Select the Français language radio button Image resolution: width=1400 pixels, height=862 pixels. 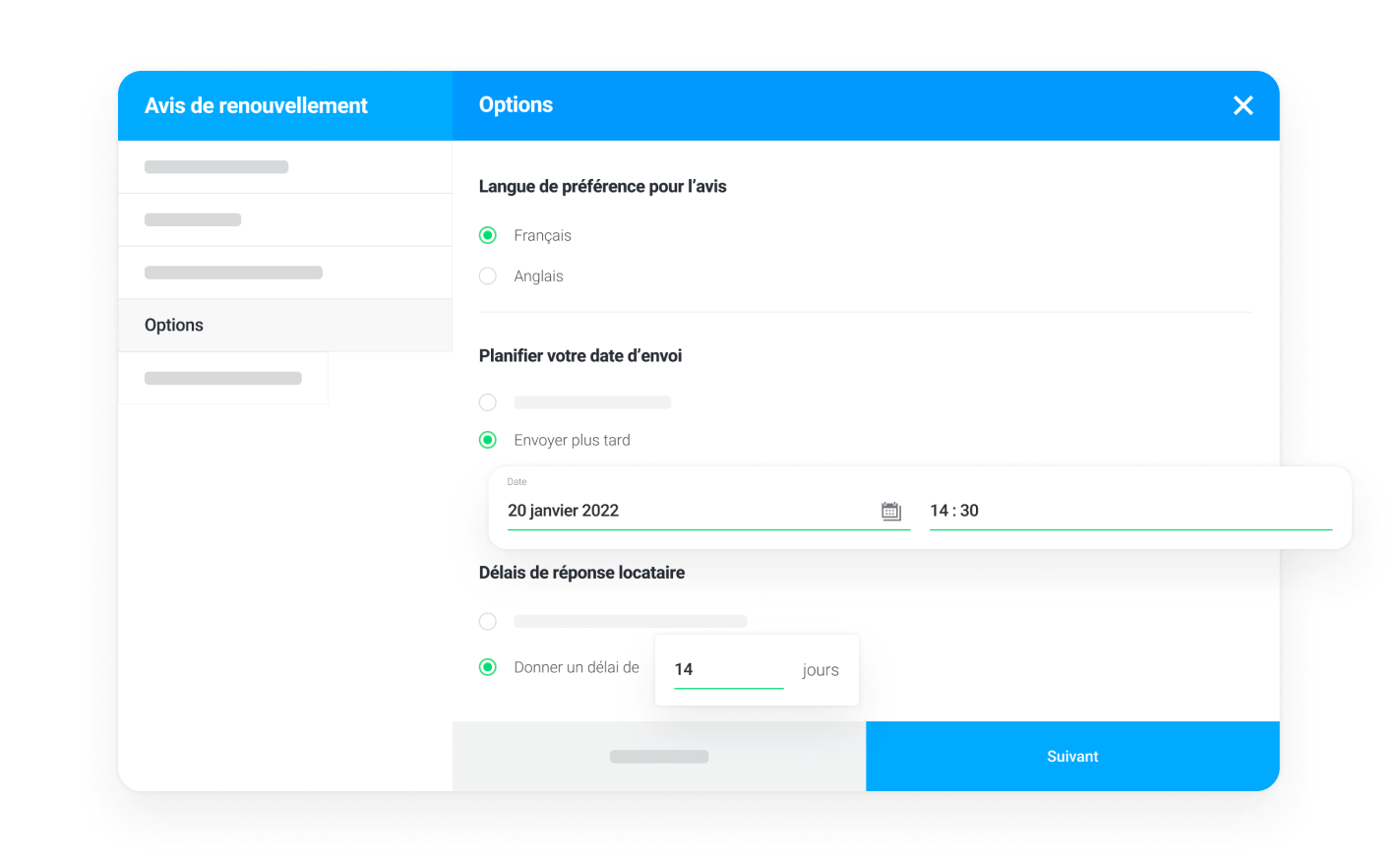coord(488,235)
